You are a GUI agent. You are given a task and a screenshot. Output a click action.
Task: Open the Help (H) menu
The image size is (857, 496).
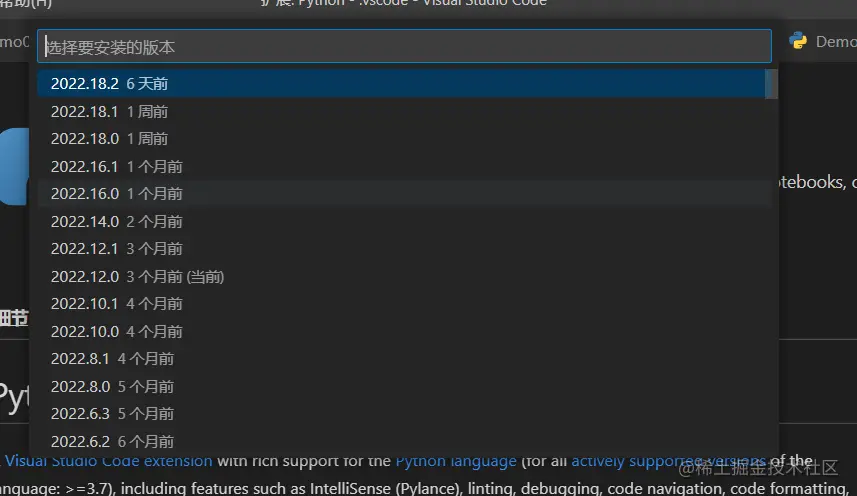coord(26,3)
